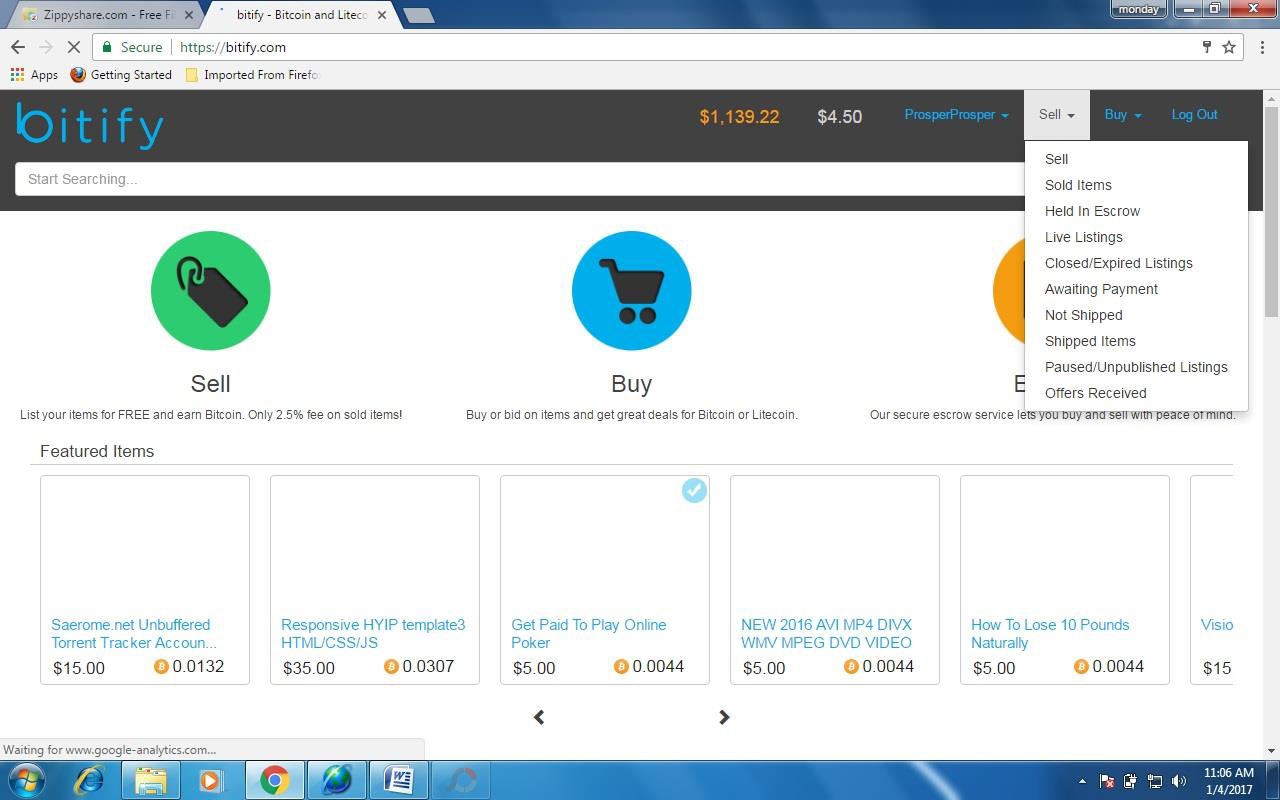Collapse the Sell dropdown menu
Screen dimensions: 1280x800
click(1056, 115)
